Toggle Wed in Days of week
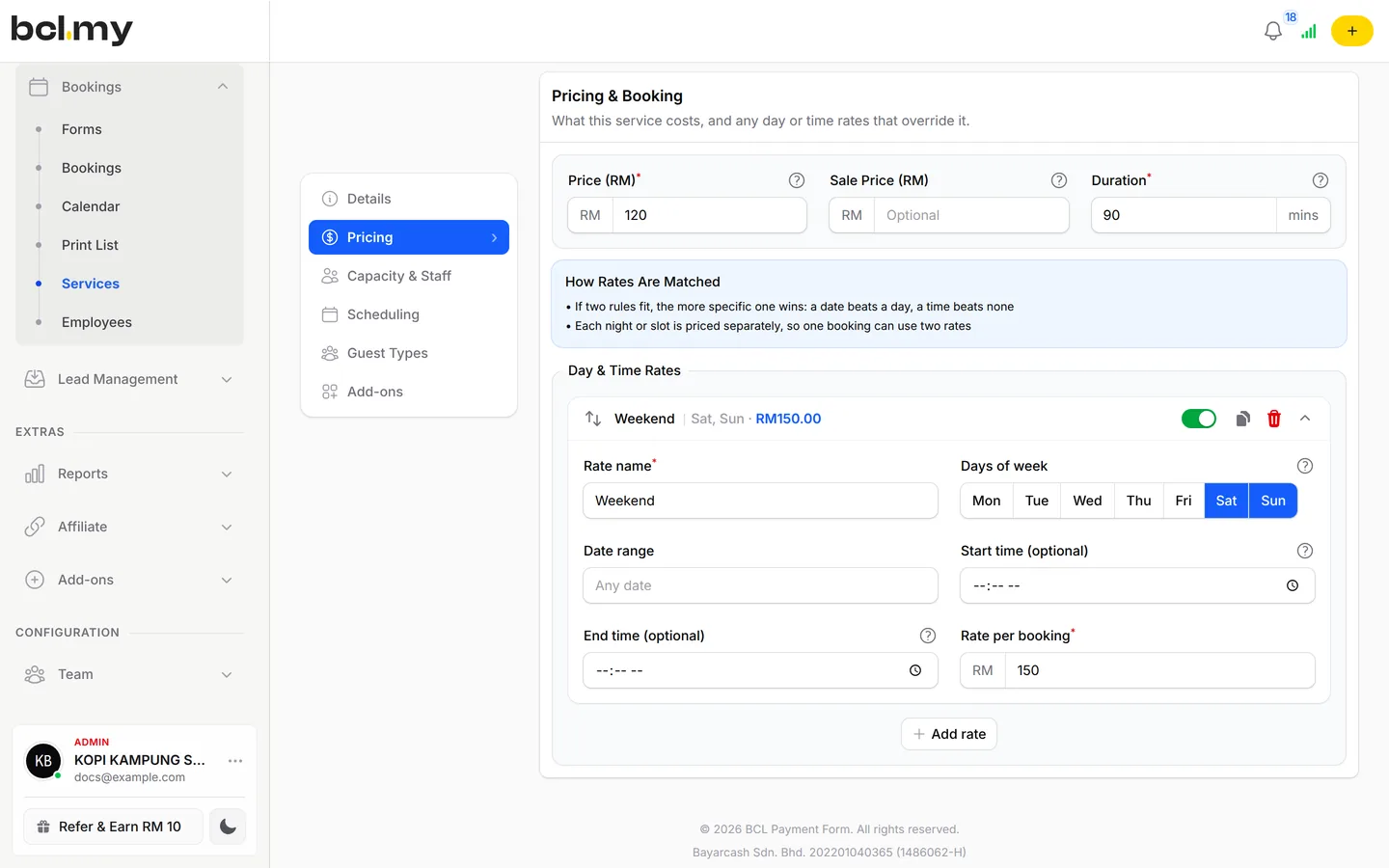Viewport: 1389px width, 868px height. [1087, 501]
